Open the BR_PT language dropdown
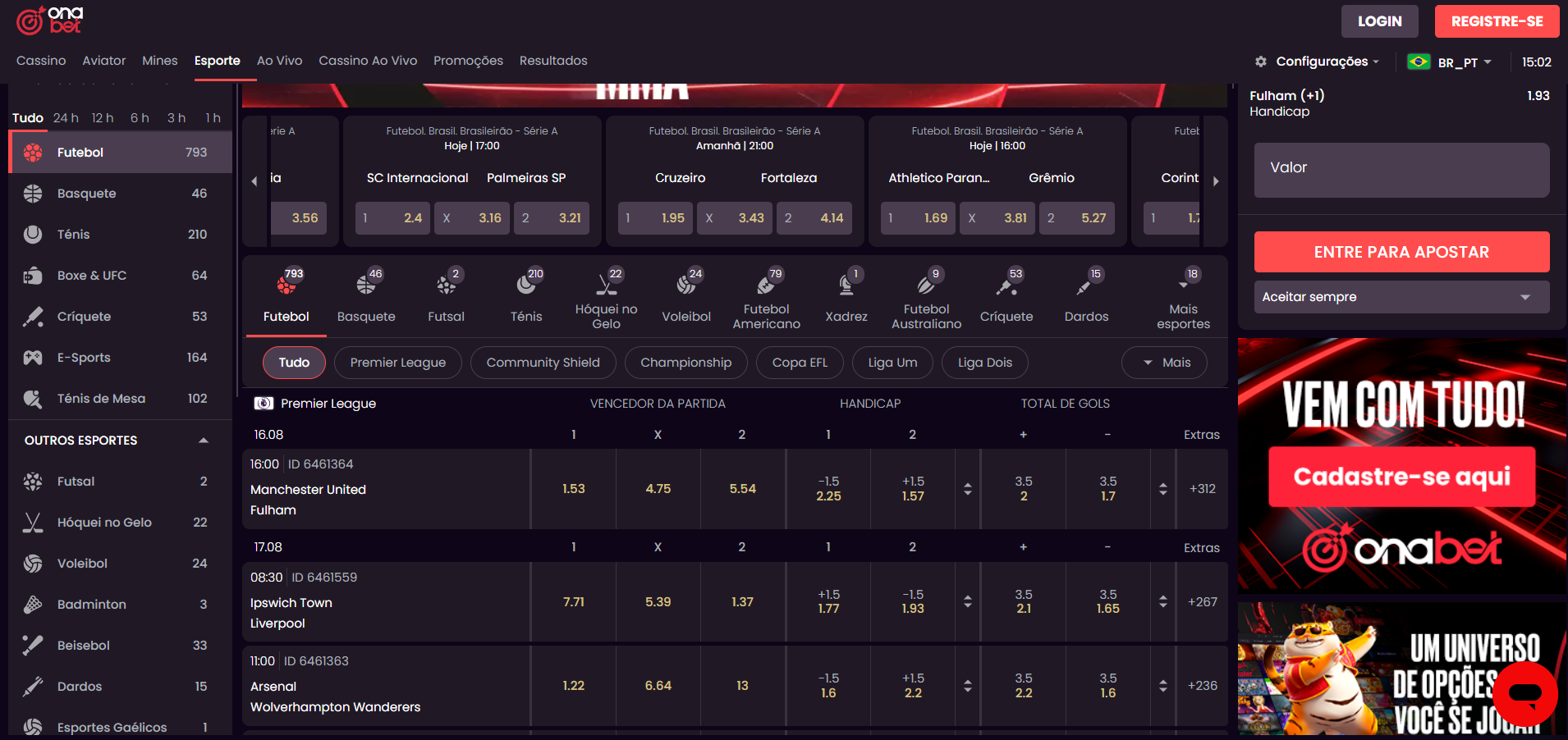 [1450, 62]
